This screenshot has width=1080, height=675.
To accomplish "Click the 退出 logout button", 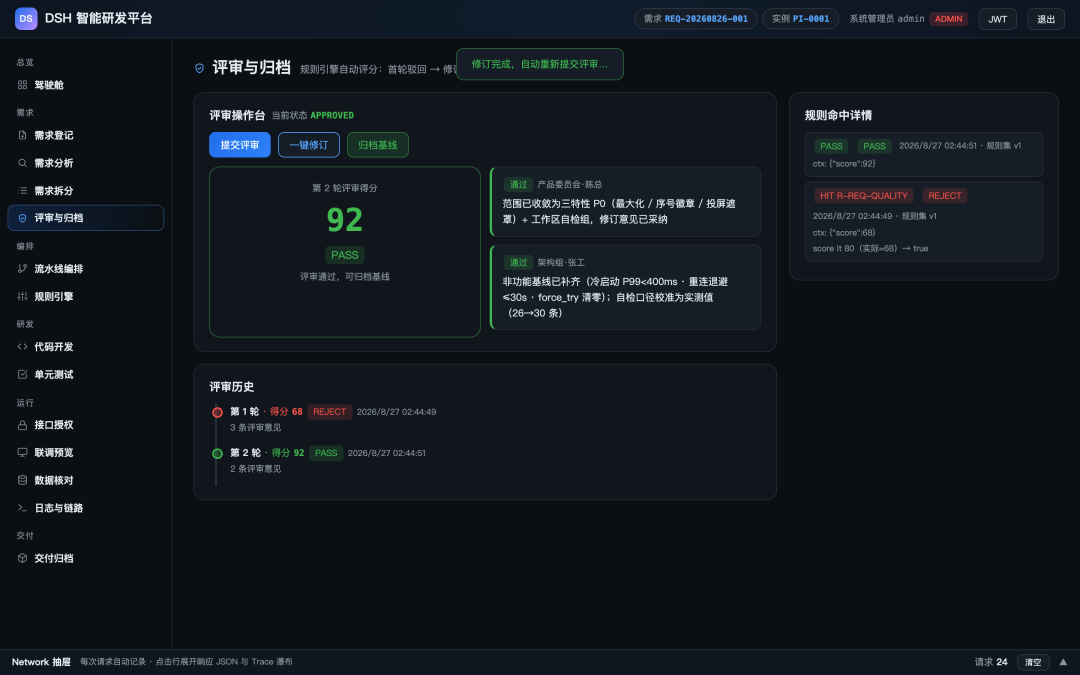I will tap(1046, 19).
